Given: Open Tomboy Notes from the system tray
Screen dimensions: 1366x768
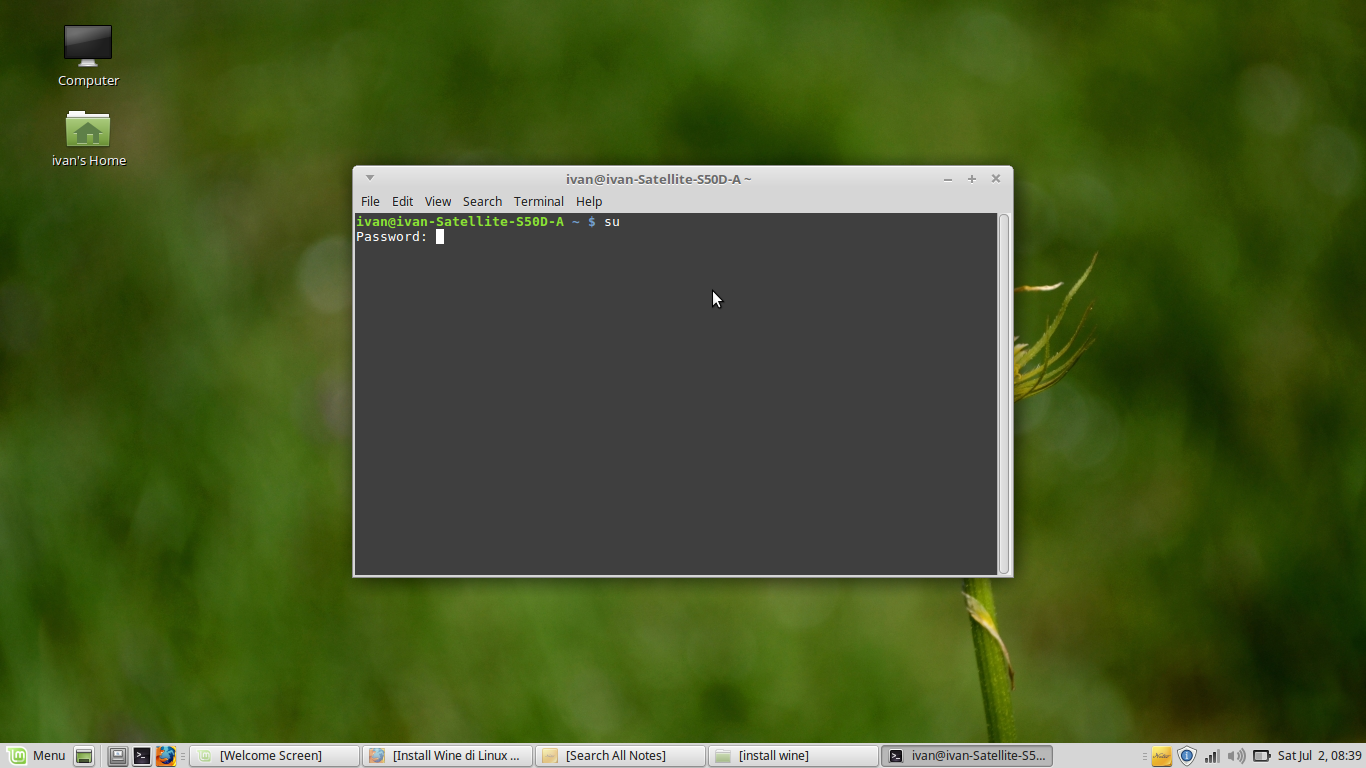Looking at the screenshot, I should coord(1161,755).
